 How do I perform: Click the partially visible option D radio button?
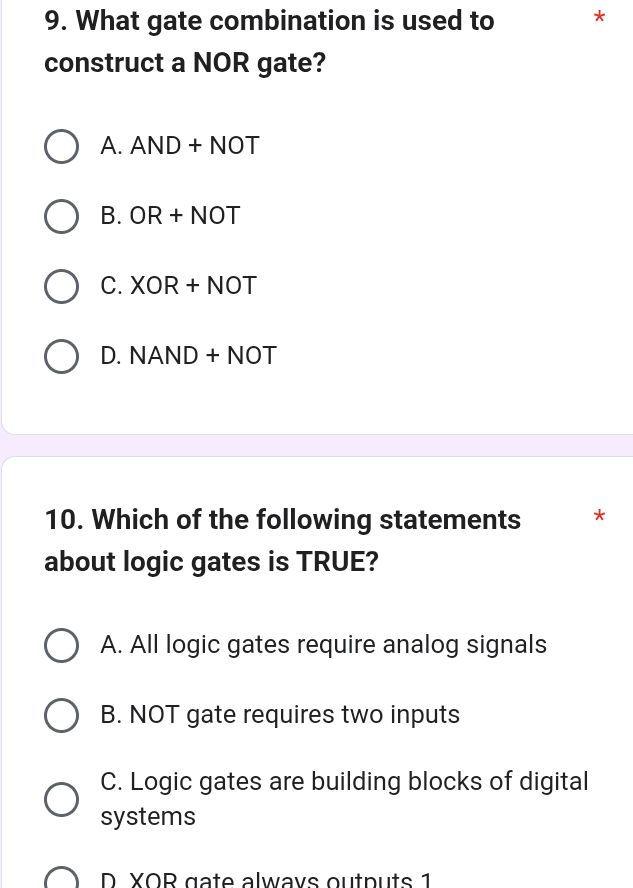click(x=61, y=877)
